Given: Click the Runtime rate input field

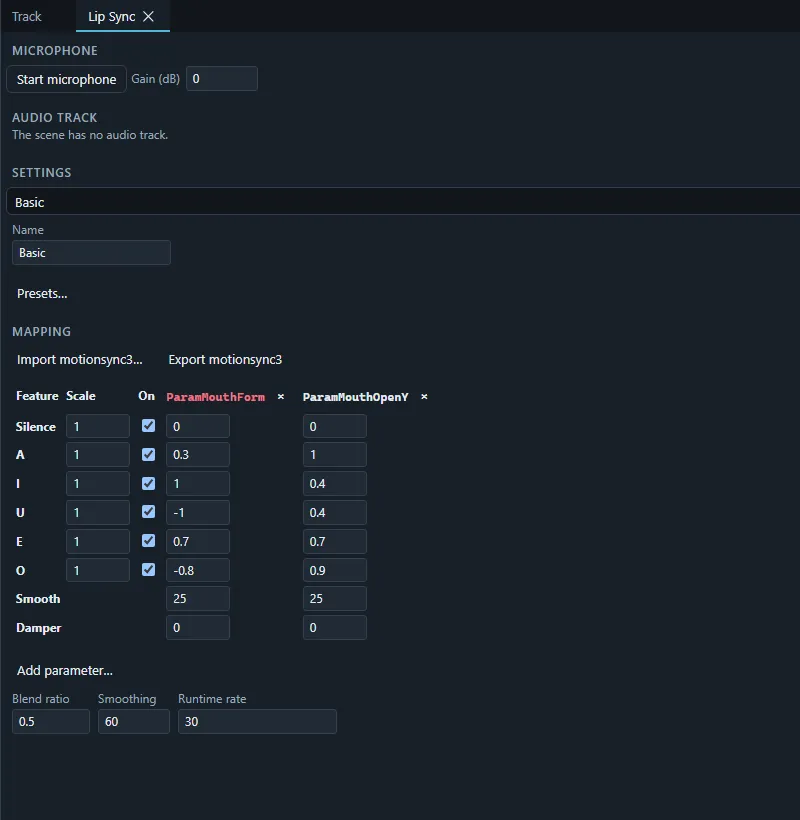Looking at the screenshot, I should (x=257, y=722).
